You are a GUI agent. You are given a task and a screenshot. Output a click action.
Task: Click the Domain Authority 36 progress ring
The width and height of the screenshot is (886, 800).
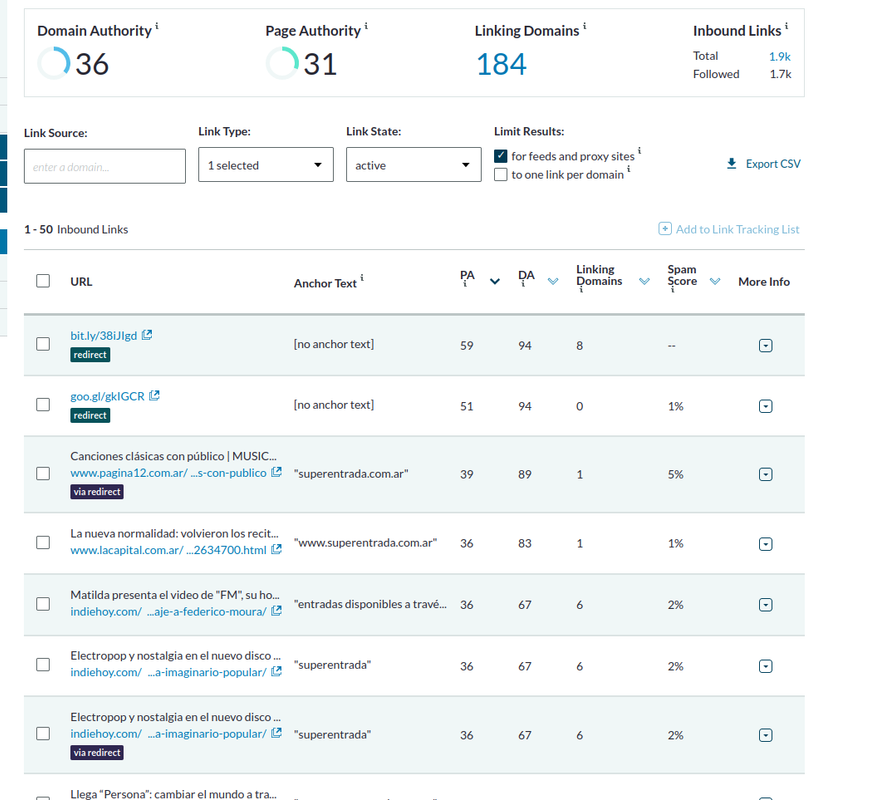pyautogui.click(x=54, y=63)
